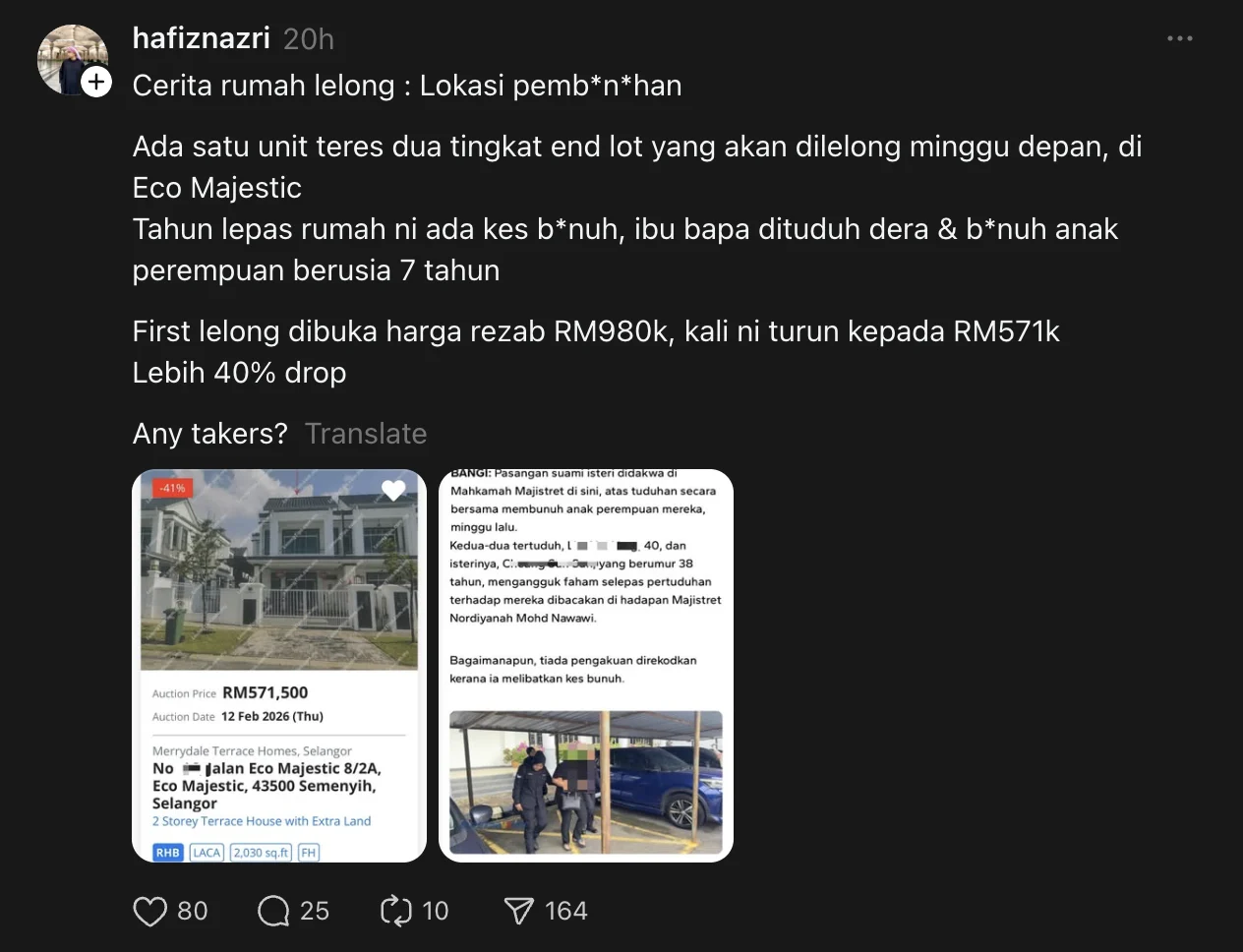Viewport: 1243px width, 952px height.
Task: Translate the post text
Action: (x=366, y=434)
